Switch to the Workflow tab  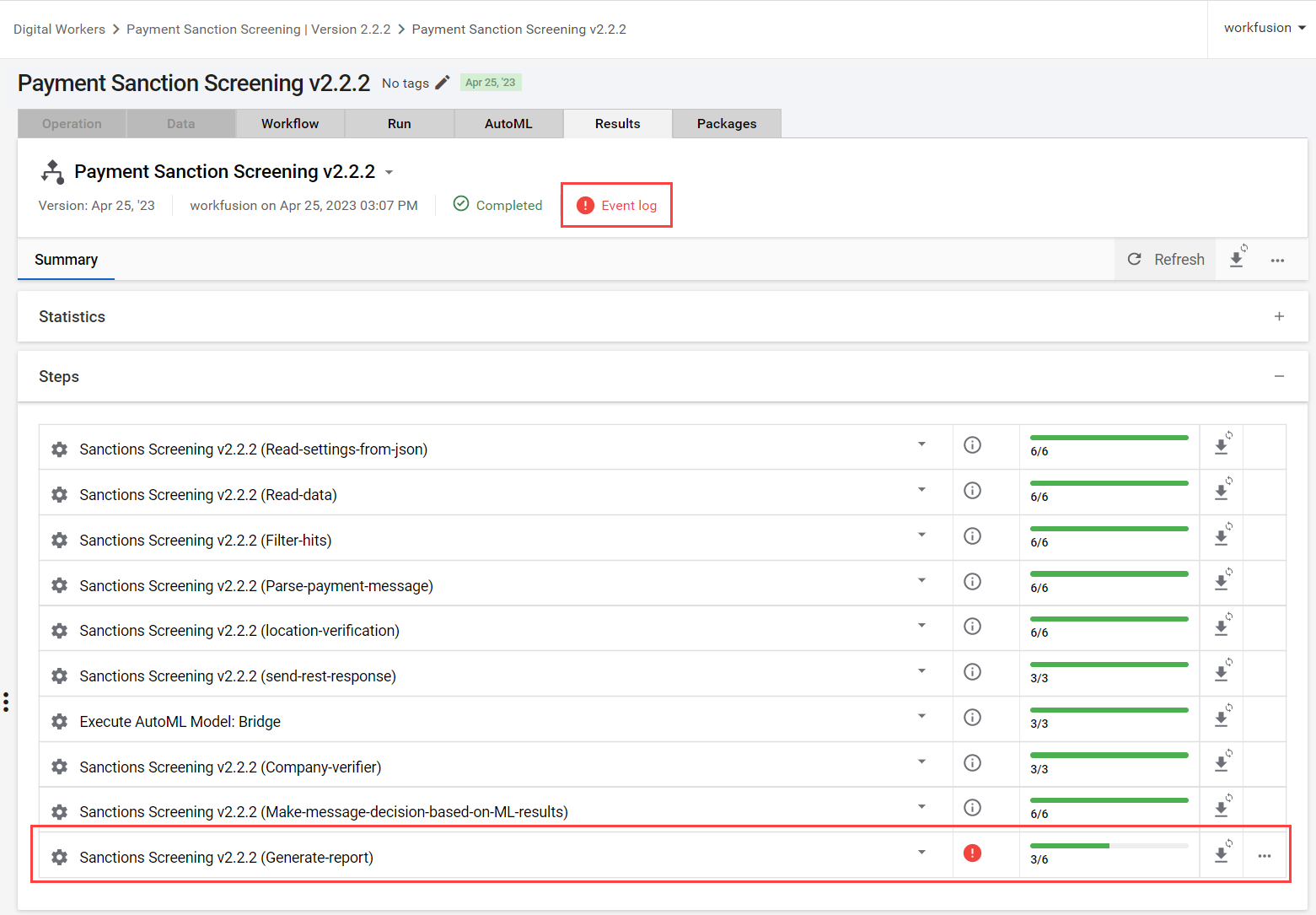click(x=290, y=124)
